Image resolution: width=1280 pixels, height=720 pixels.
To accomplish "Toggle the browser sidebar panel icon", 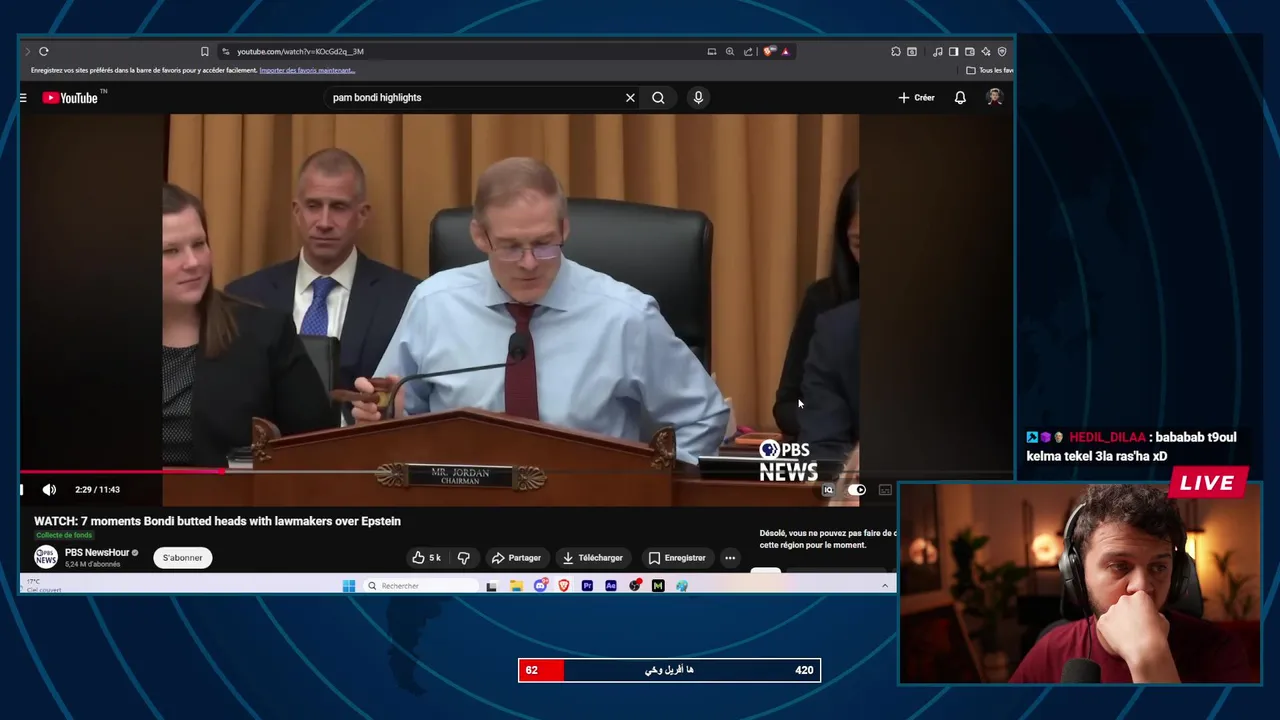I will [x=953, y=51].
